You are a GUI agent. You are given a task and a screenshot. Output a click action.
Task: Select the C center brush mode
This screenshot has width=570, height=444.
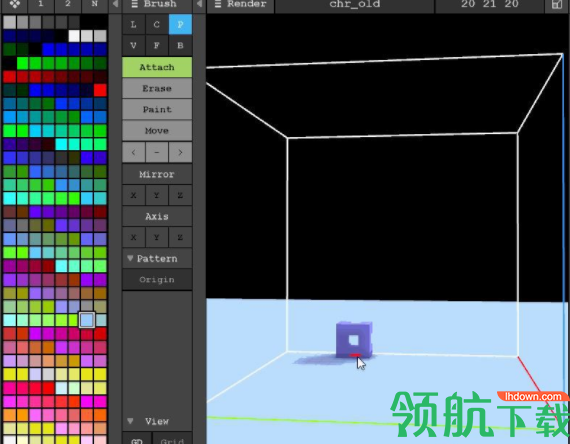[157, 25]
